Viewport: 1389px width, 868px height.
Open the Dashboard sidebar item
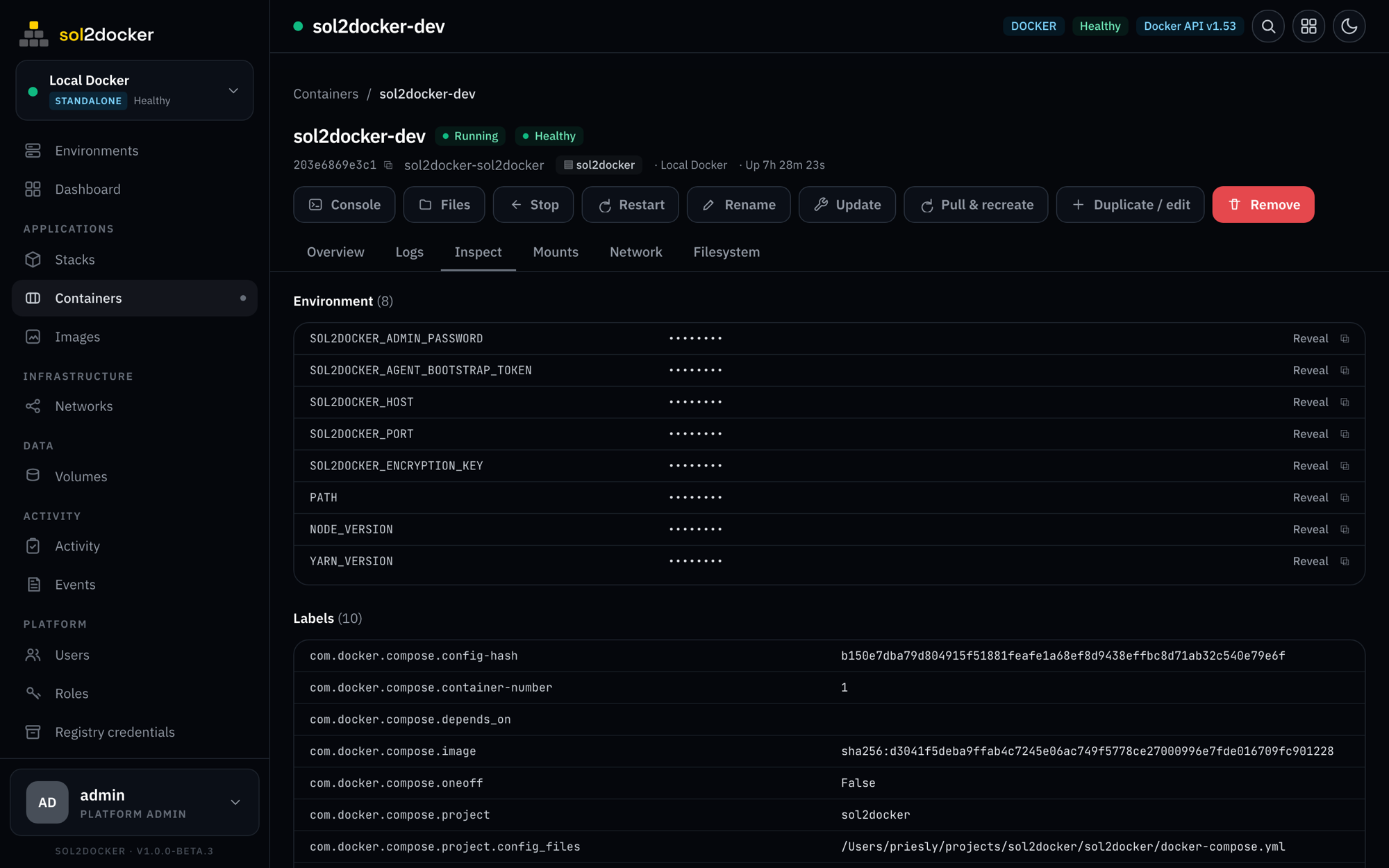135,190
